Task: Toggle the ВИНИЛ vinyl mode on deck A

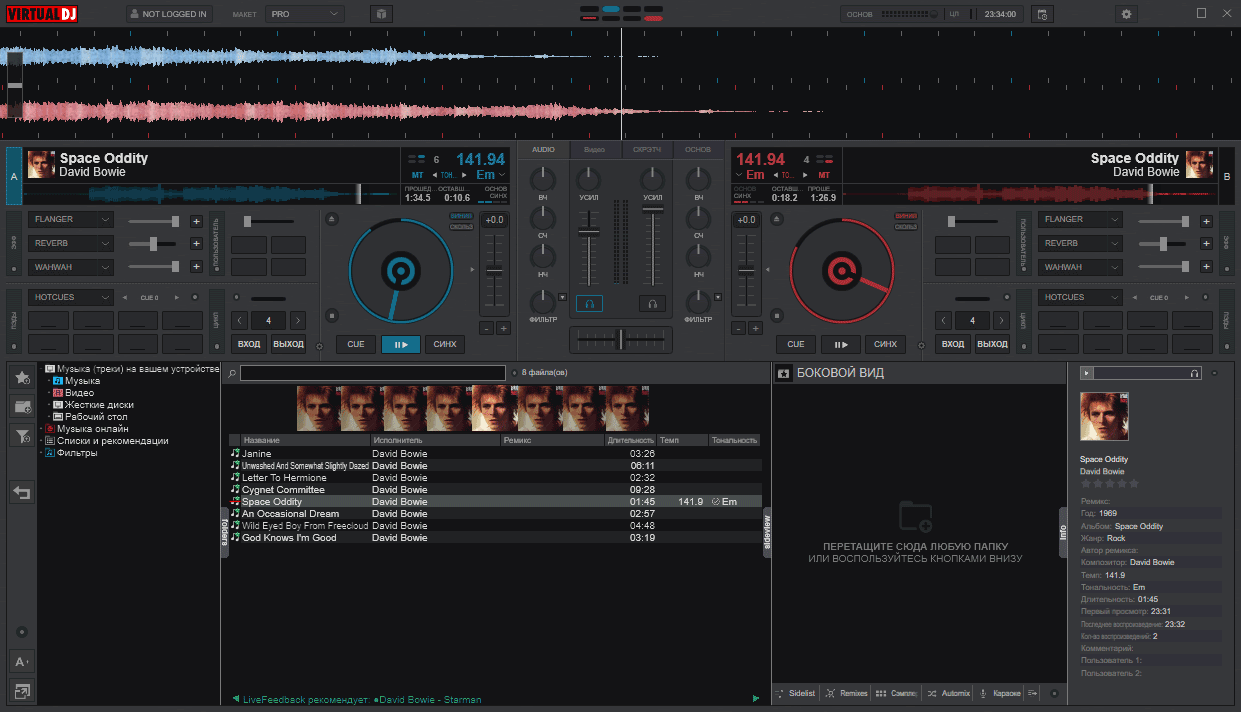Action: 461,216
